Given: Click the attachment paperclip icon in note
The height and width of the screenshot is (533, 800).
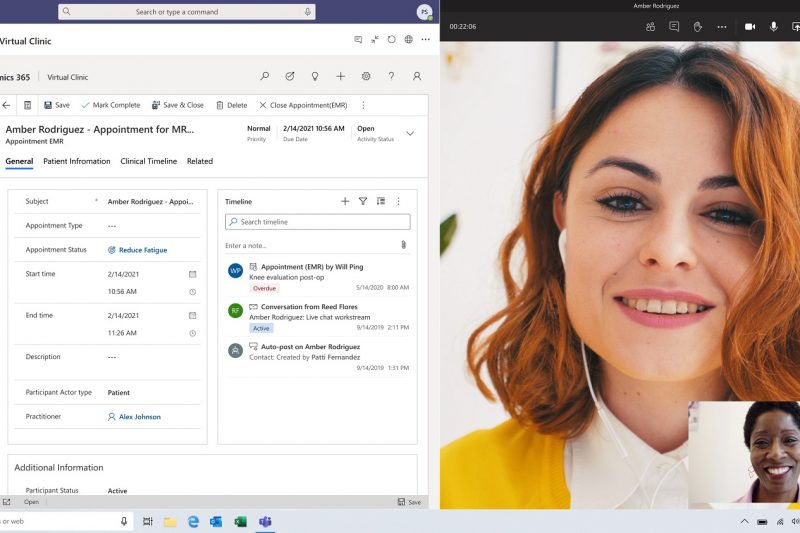Looking at the screenshot, I should tap(403, 245).
